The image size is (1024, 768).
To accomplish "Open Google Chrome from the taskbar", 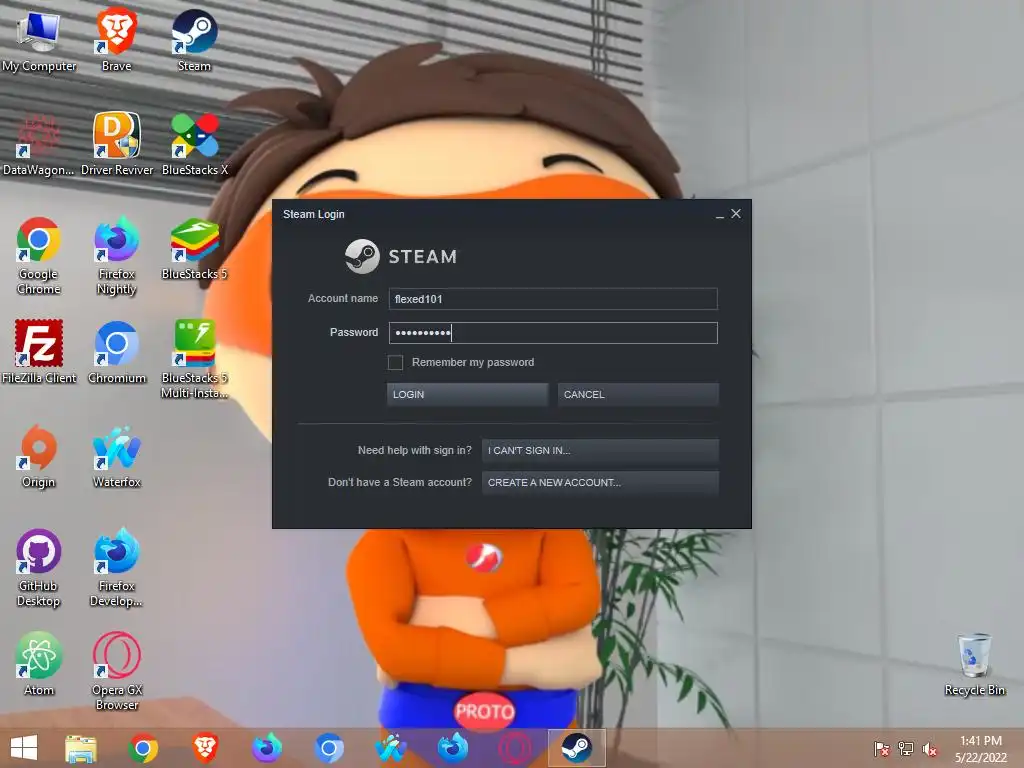I will coord(143,748).
